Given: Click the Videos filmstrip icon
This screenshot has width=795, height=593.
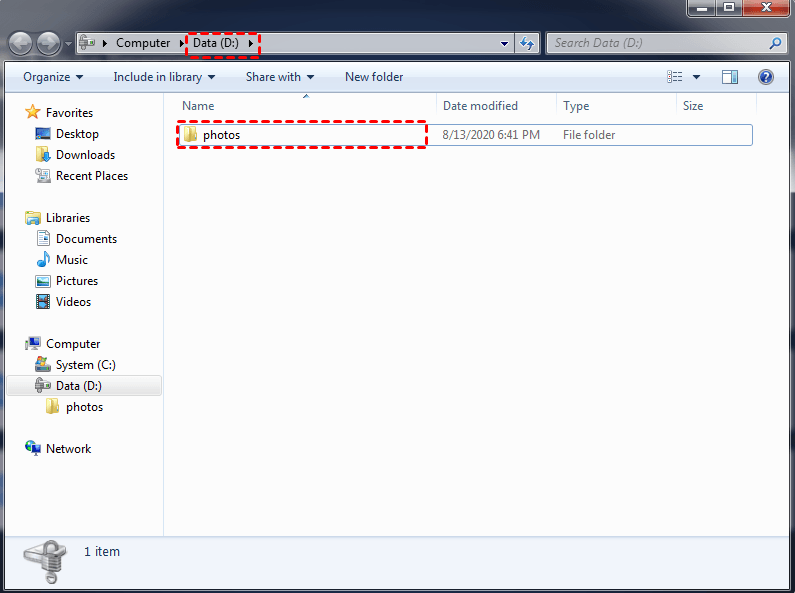Looking at the screenshot, I should pyautogui.click(x=43, y=302).
